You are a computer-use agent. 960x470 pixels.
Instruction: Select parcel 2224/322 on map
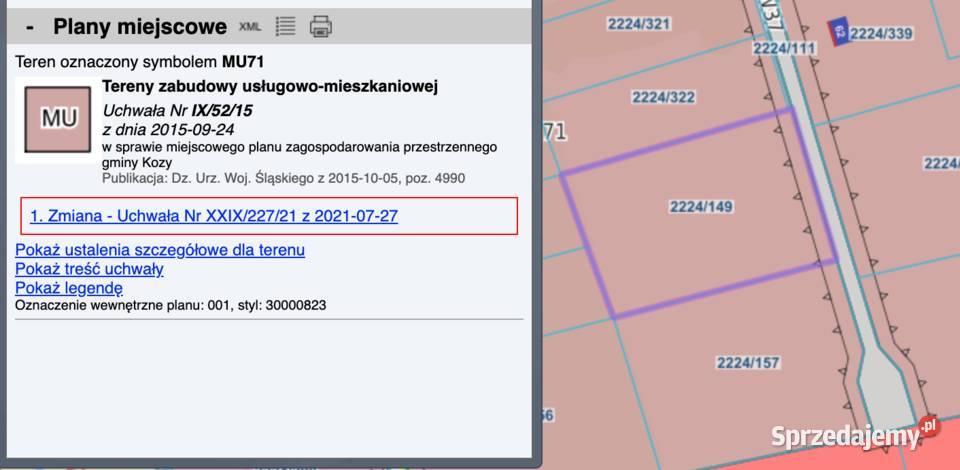(664, 97)
